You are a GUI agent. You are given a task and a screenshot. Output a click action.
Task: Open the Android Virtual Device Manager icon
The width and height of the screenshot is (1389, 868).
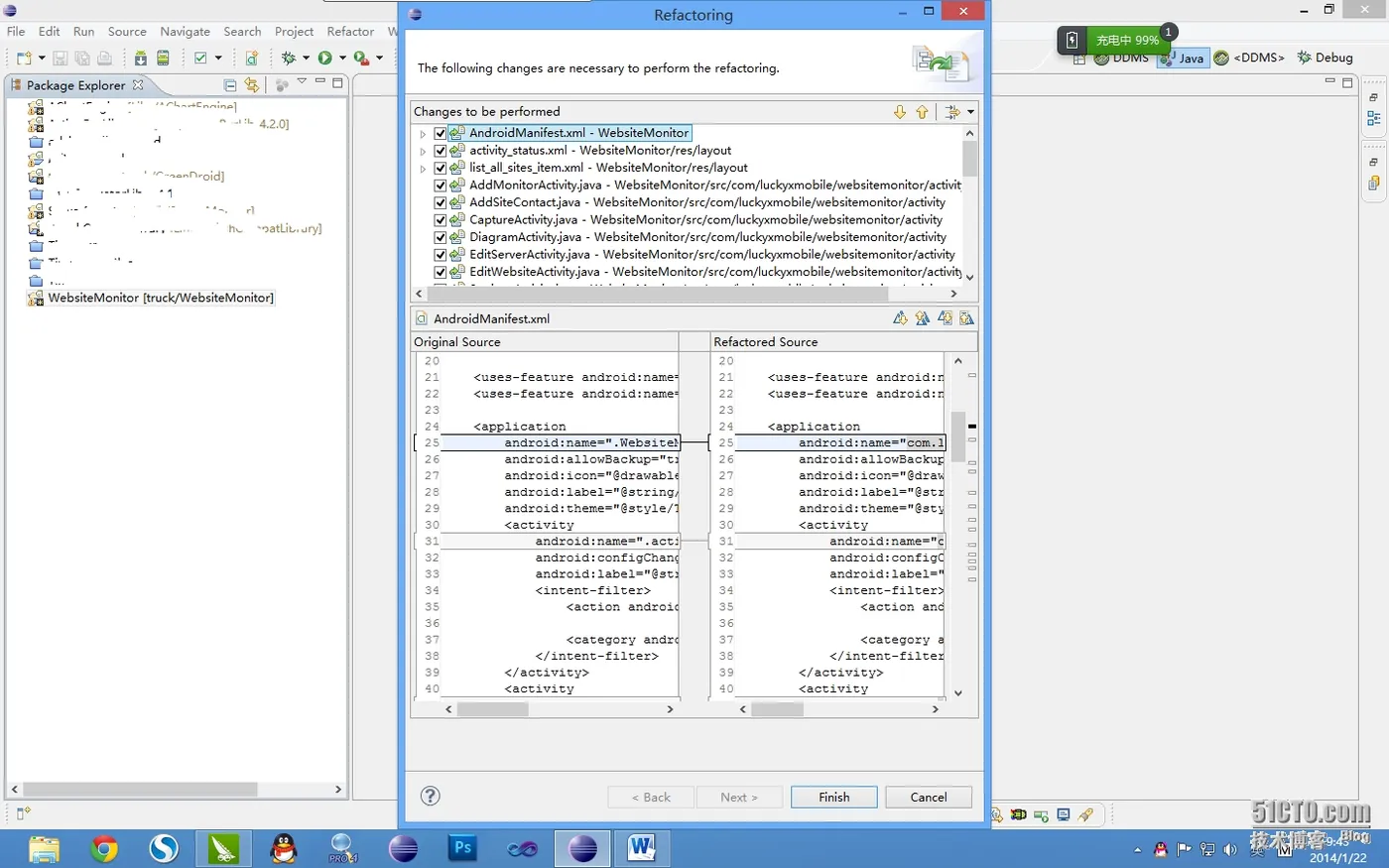click(x=163, y=59)
